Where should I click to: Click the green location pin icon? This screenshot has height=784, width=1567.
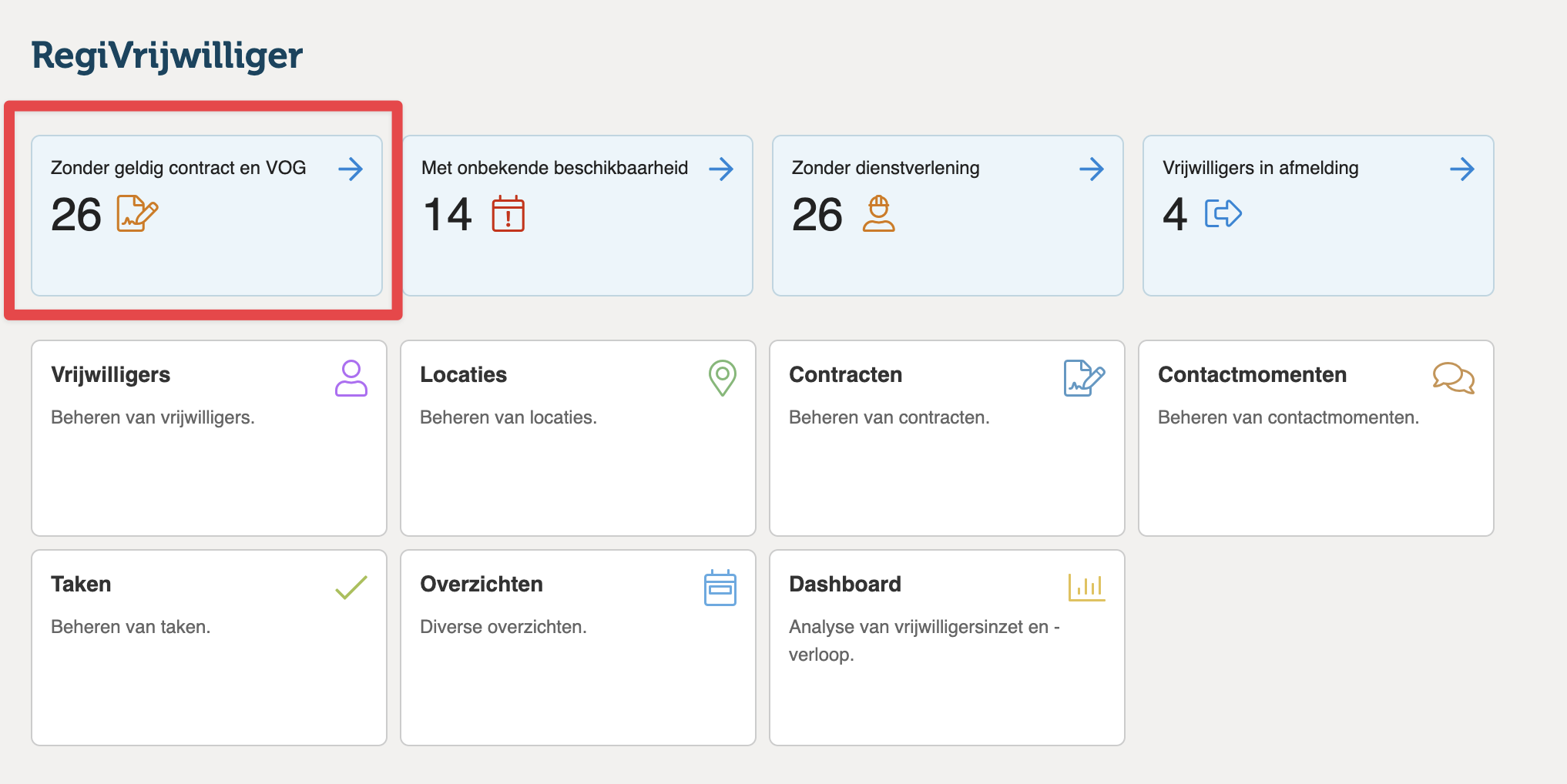722,378
